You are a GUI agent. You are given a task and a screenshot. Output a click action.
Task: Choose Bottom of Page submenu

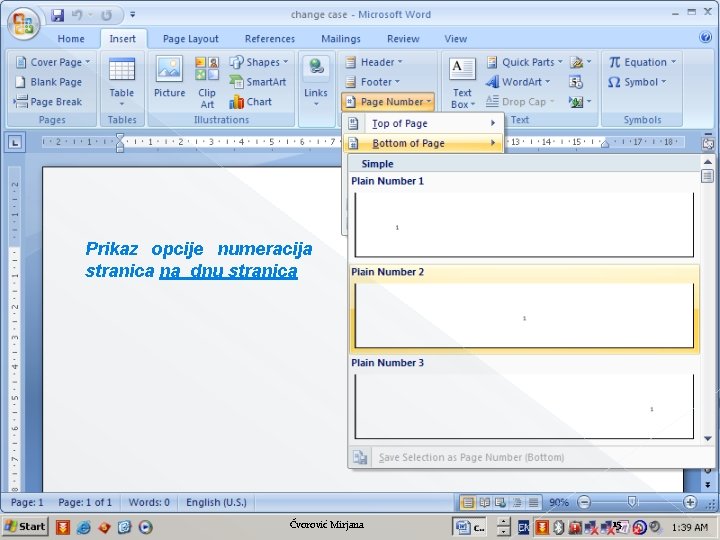pyautogui.click(x=423, y=143)
